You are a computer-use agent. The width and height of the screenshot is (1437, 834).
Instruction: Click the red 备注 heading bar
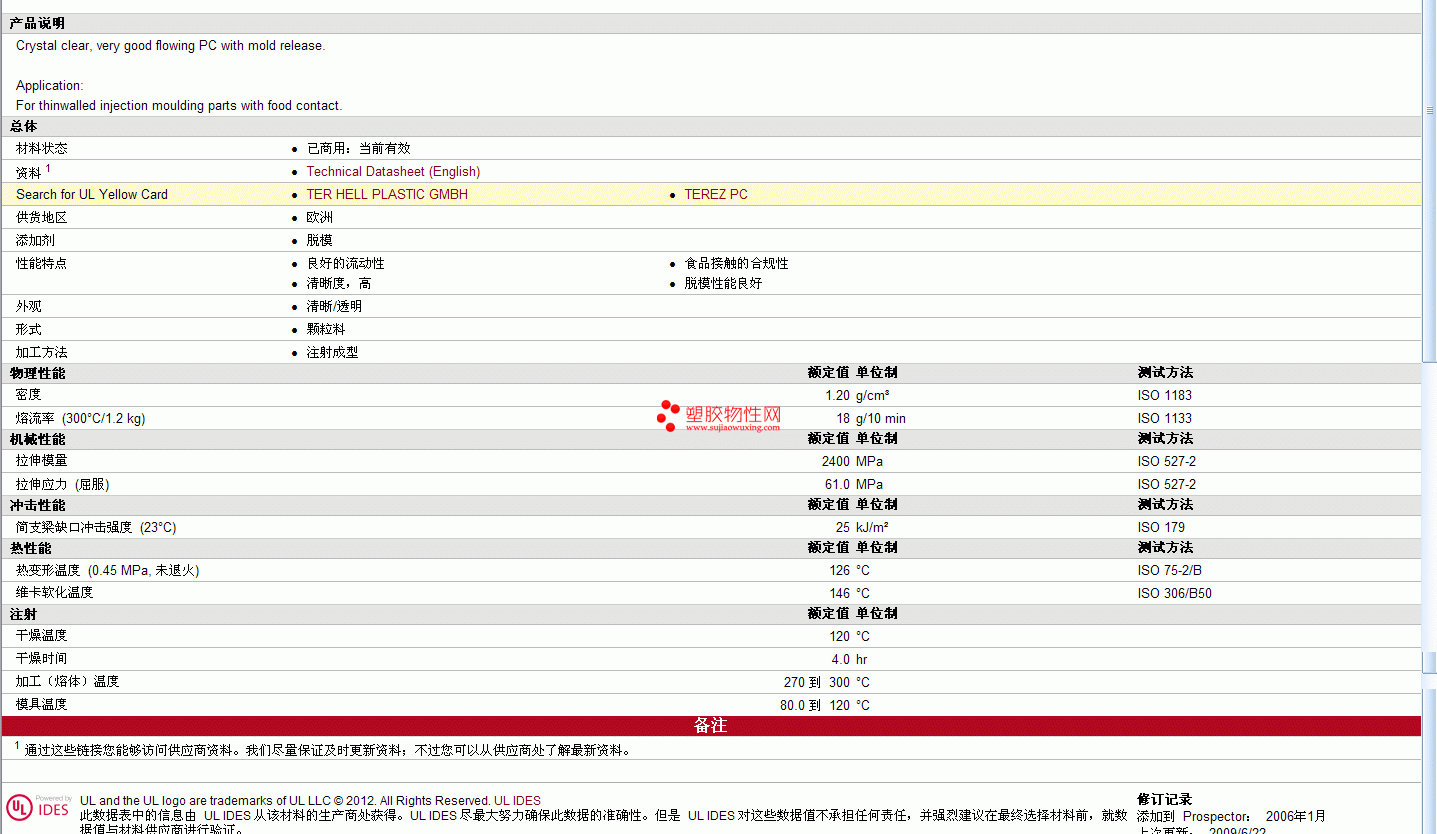pyautogui.click(x=711, y=726)
